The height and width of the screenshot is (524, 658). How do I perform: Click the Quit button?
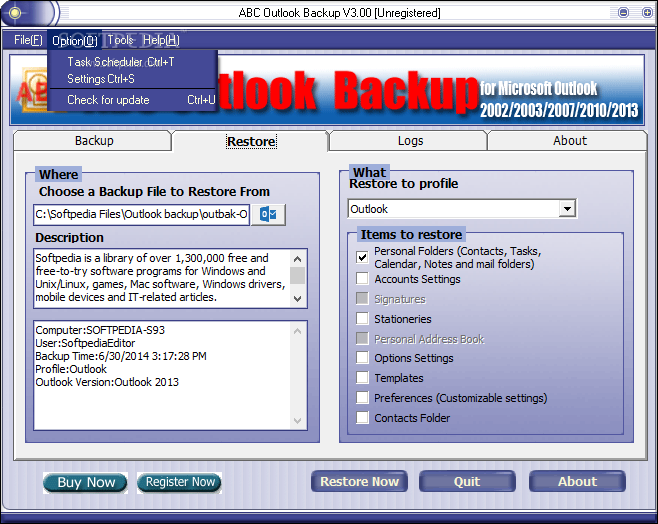467,481
